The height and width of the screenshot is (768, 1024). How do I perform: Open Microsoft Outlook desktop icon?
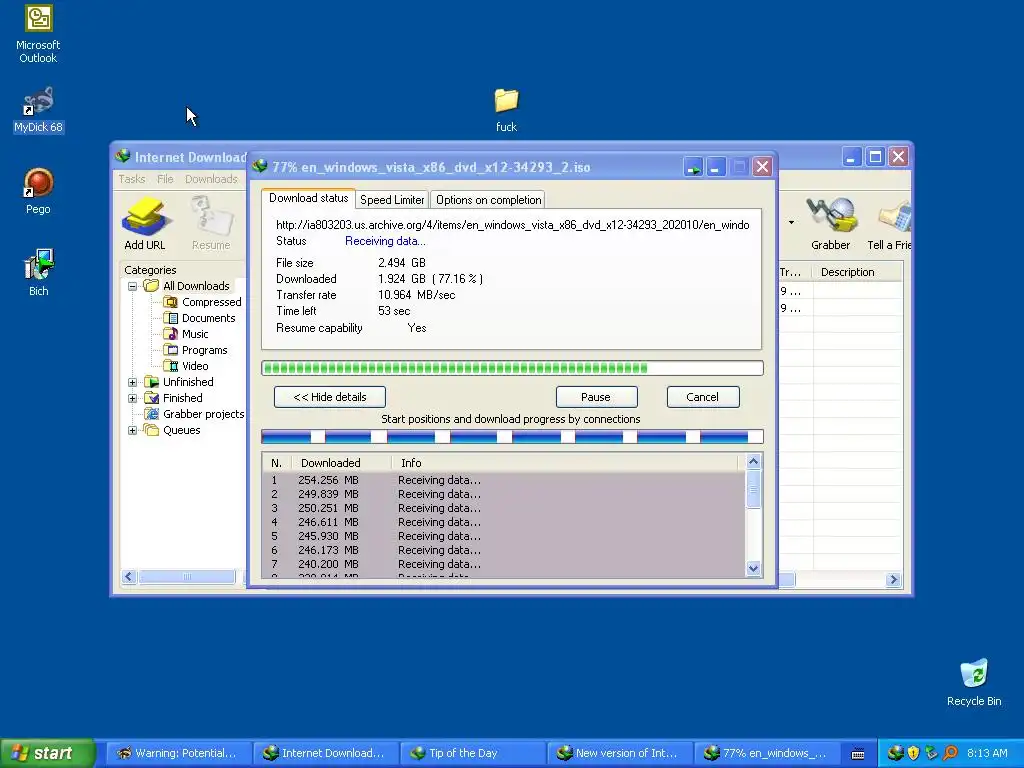[x=38, y=34]
